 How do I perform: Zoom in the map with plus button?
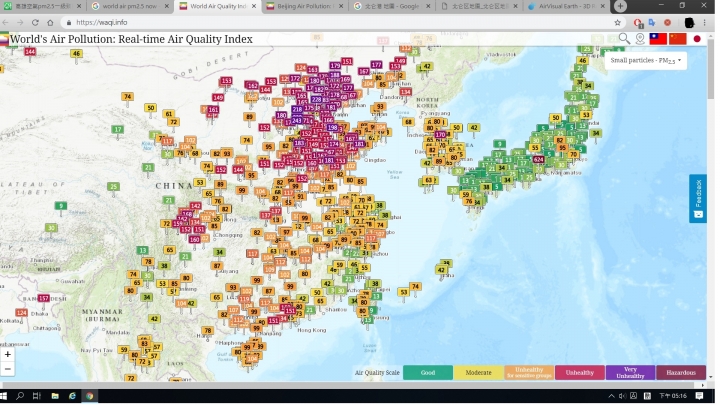click(x=8, y=355)
